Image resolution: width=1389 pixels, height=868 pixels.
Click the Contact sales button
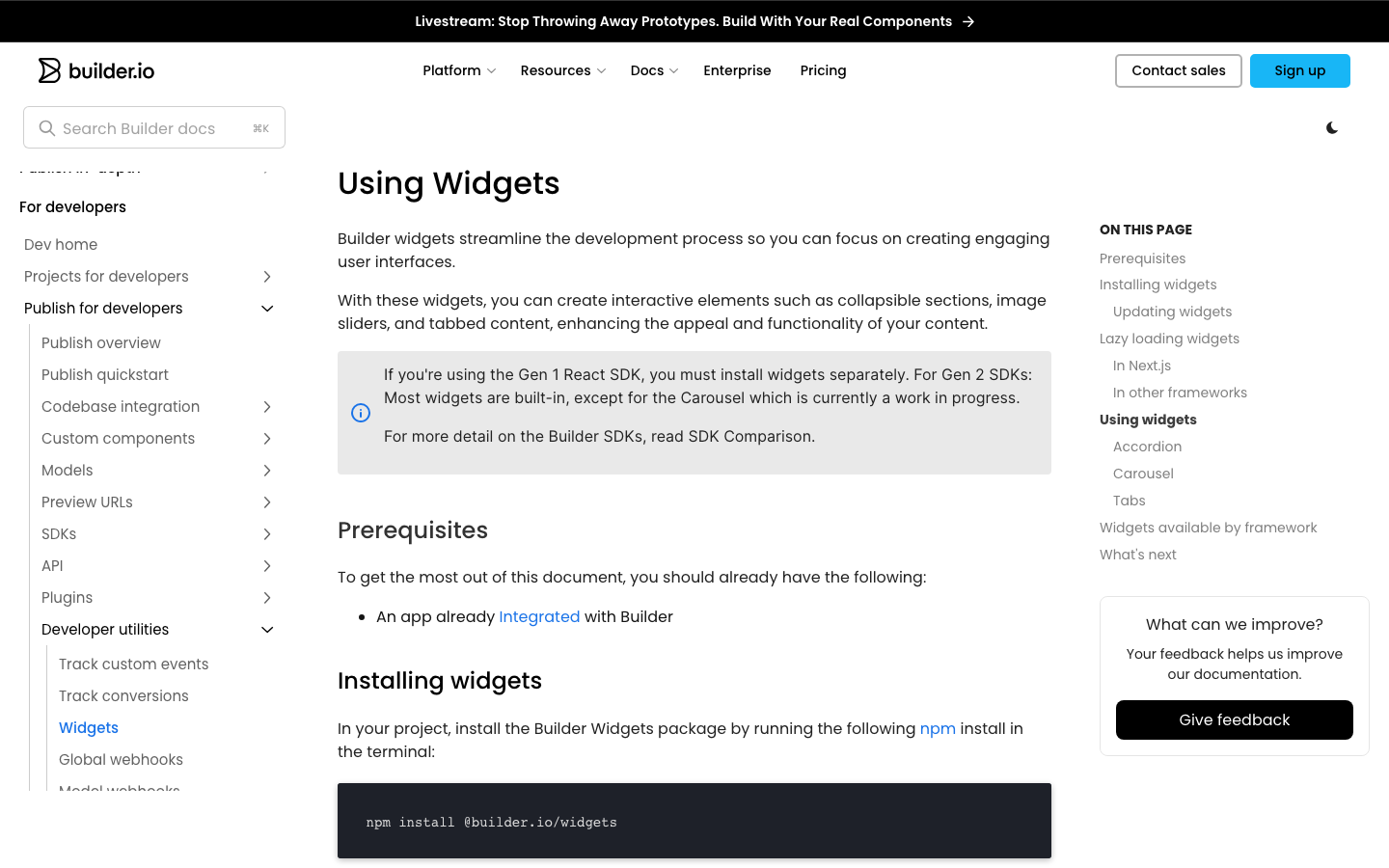[x=1179, y=70]
